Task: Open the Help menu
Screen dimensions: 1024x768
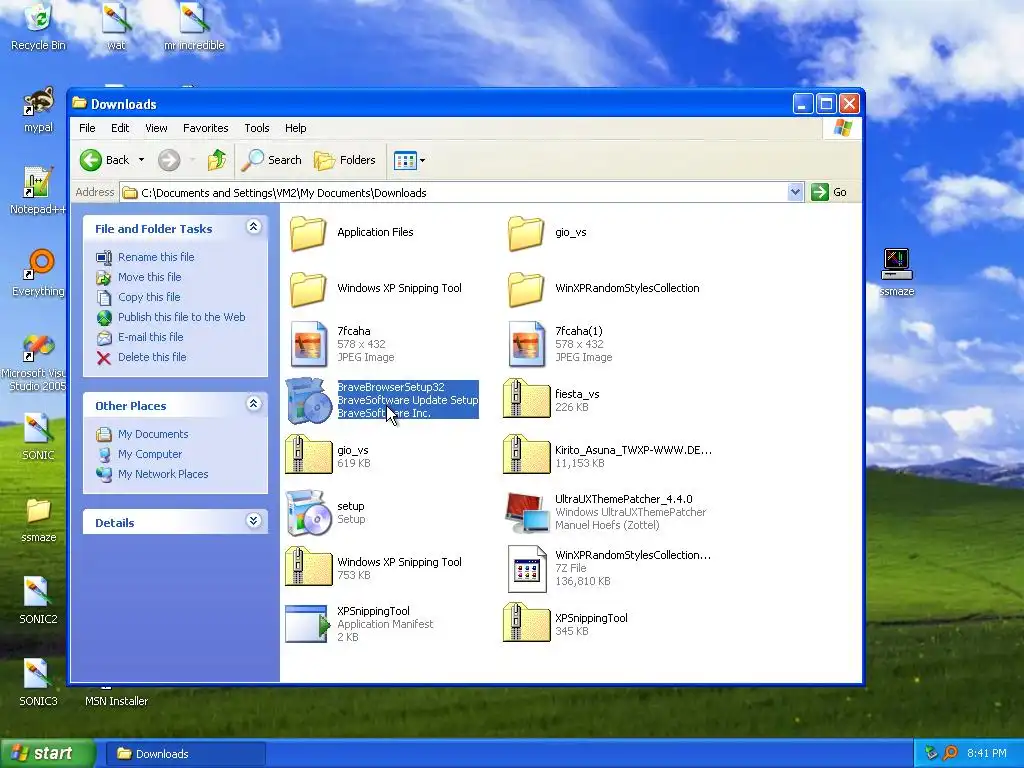Action: click(x=295, y=128)
